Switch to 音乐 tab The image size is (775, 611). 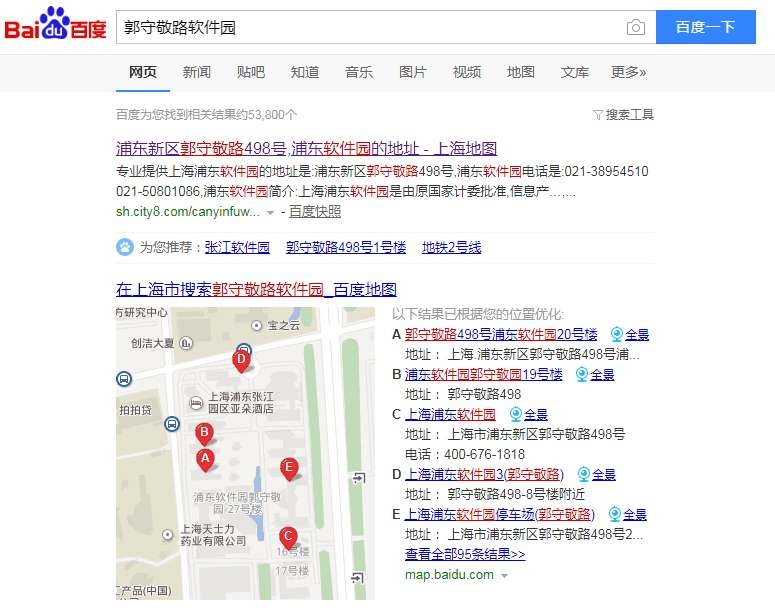pos(359,72)
